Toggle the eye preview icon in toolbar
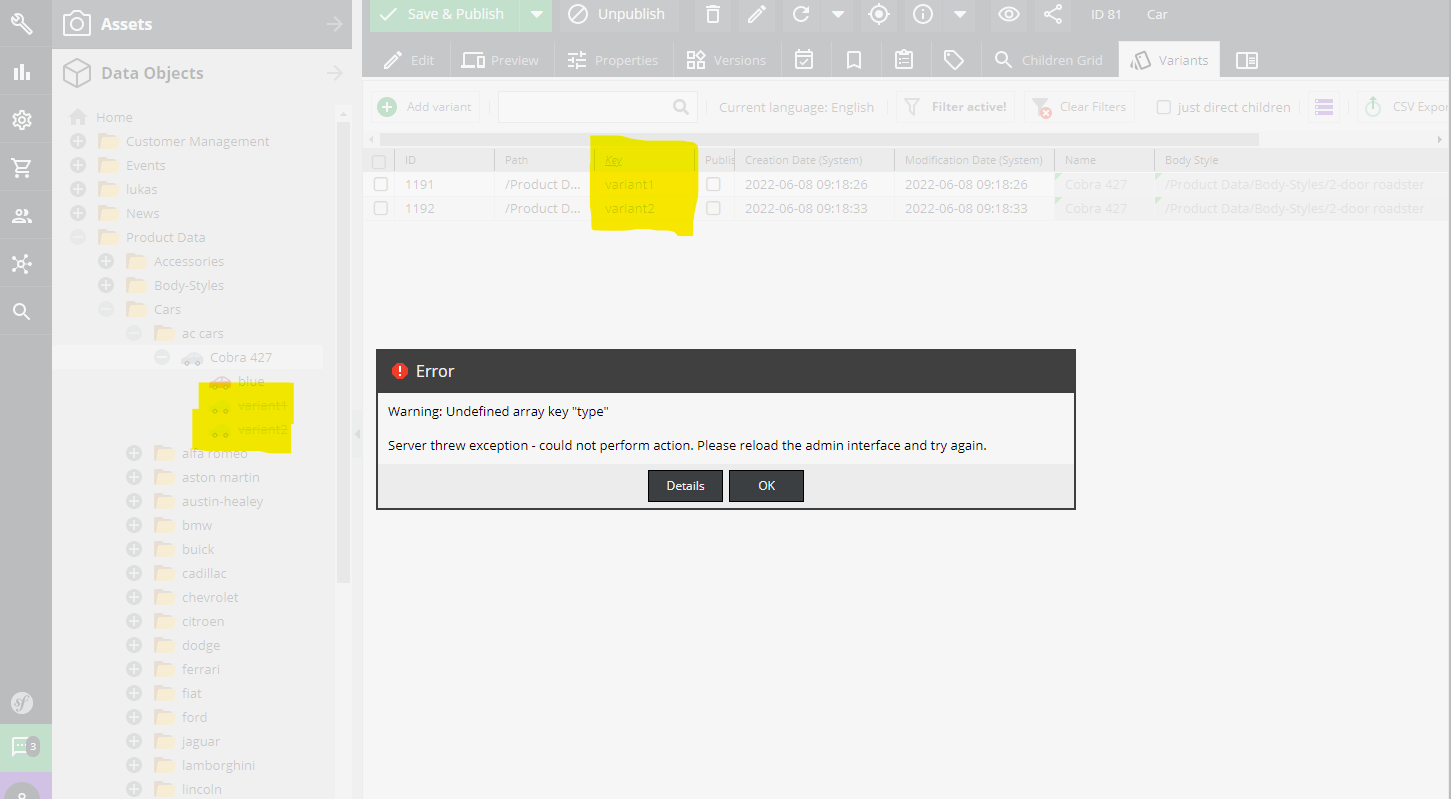The width and height of the screenshot is (1451, 799). 1010,14
